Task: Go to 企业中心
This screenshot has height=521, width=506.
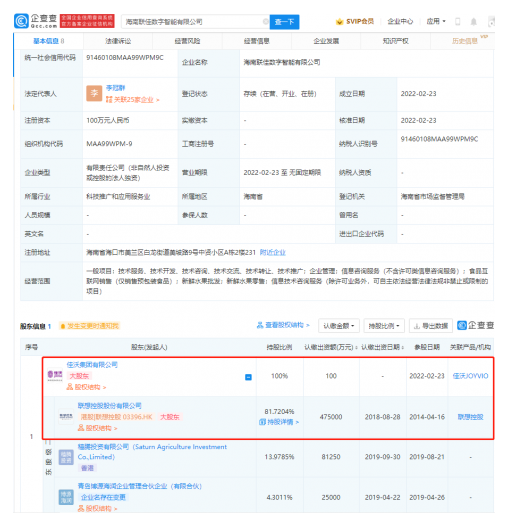Action: pyautogui.click(x=400, y=22)
